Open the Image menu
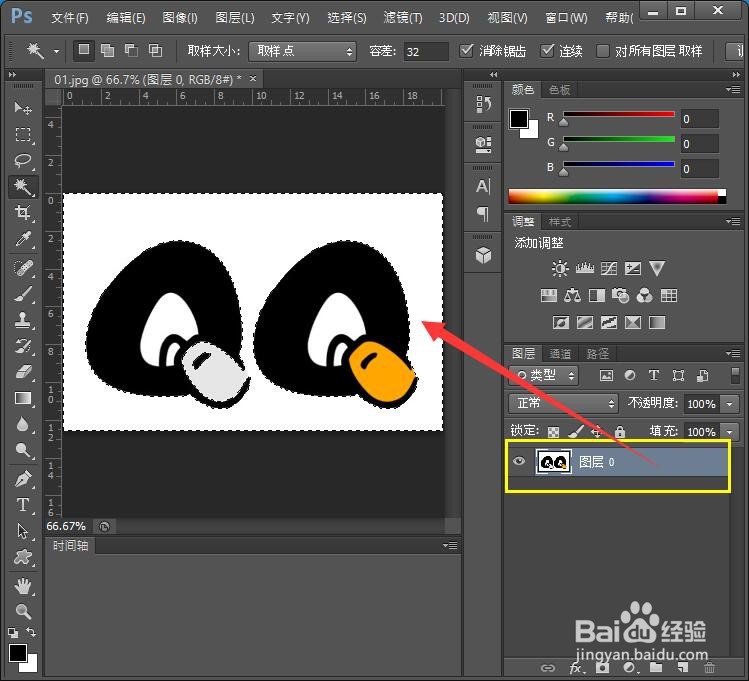The height and width of the screenshot is (681, 749). (180, 18)
